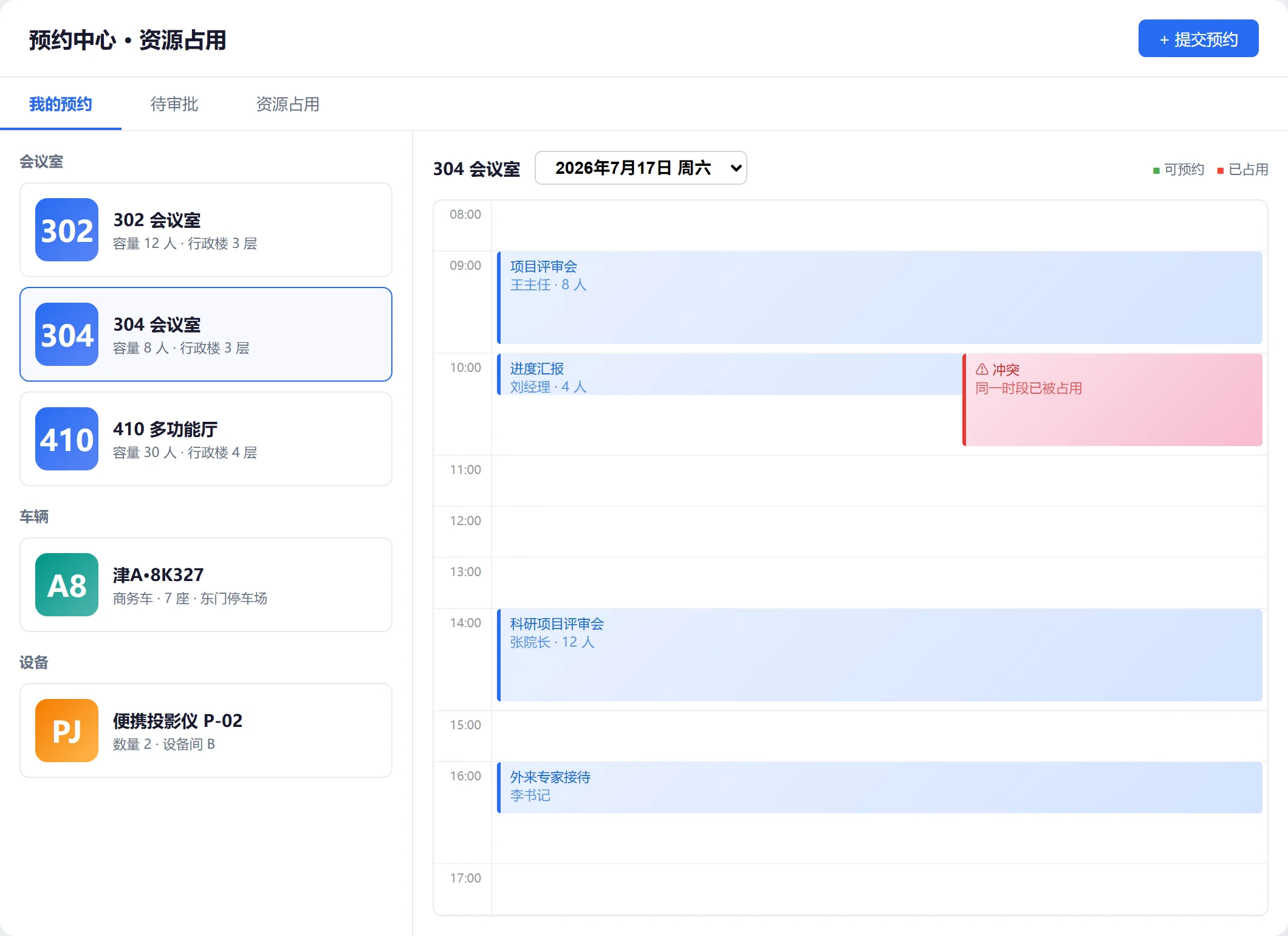Image resolution: width=1288 pixels, height=936 pixels.
Task: Switch to the 资源占用 tab
Action: click(x=288, y=104)
